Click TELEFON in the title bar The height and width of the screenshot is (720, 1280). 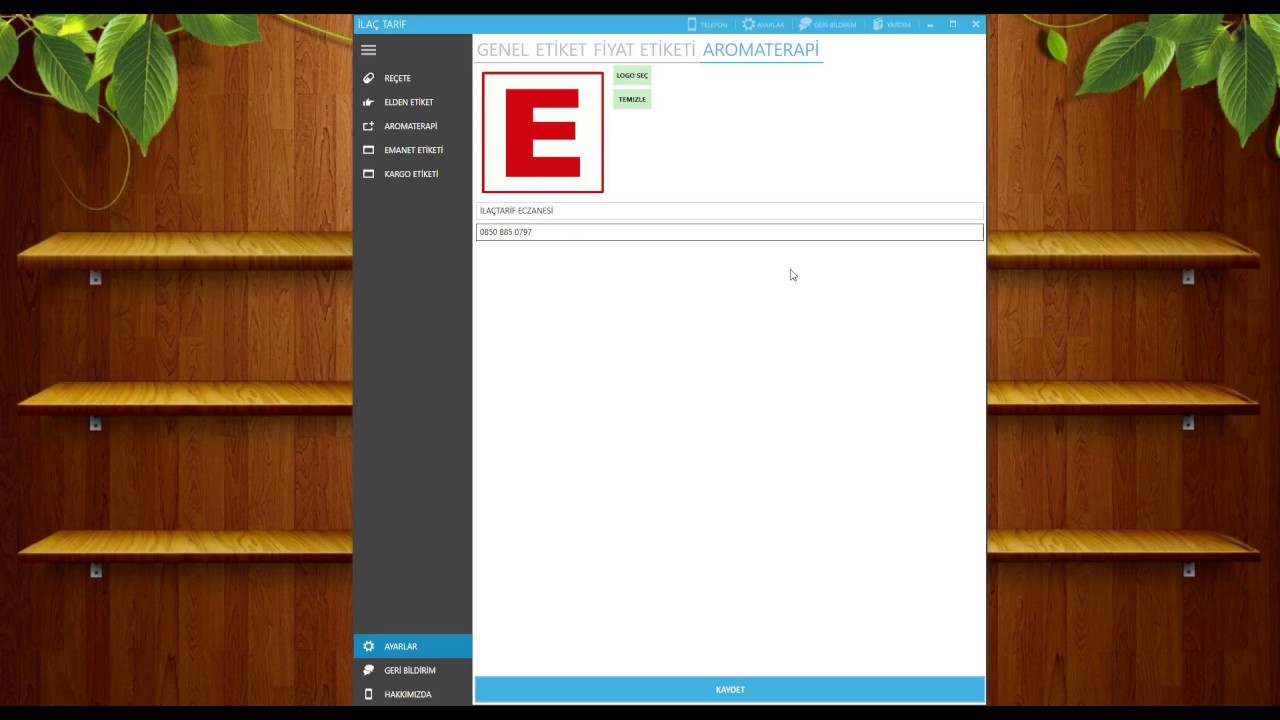(x=707, y=24)
